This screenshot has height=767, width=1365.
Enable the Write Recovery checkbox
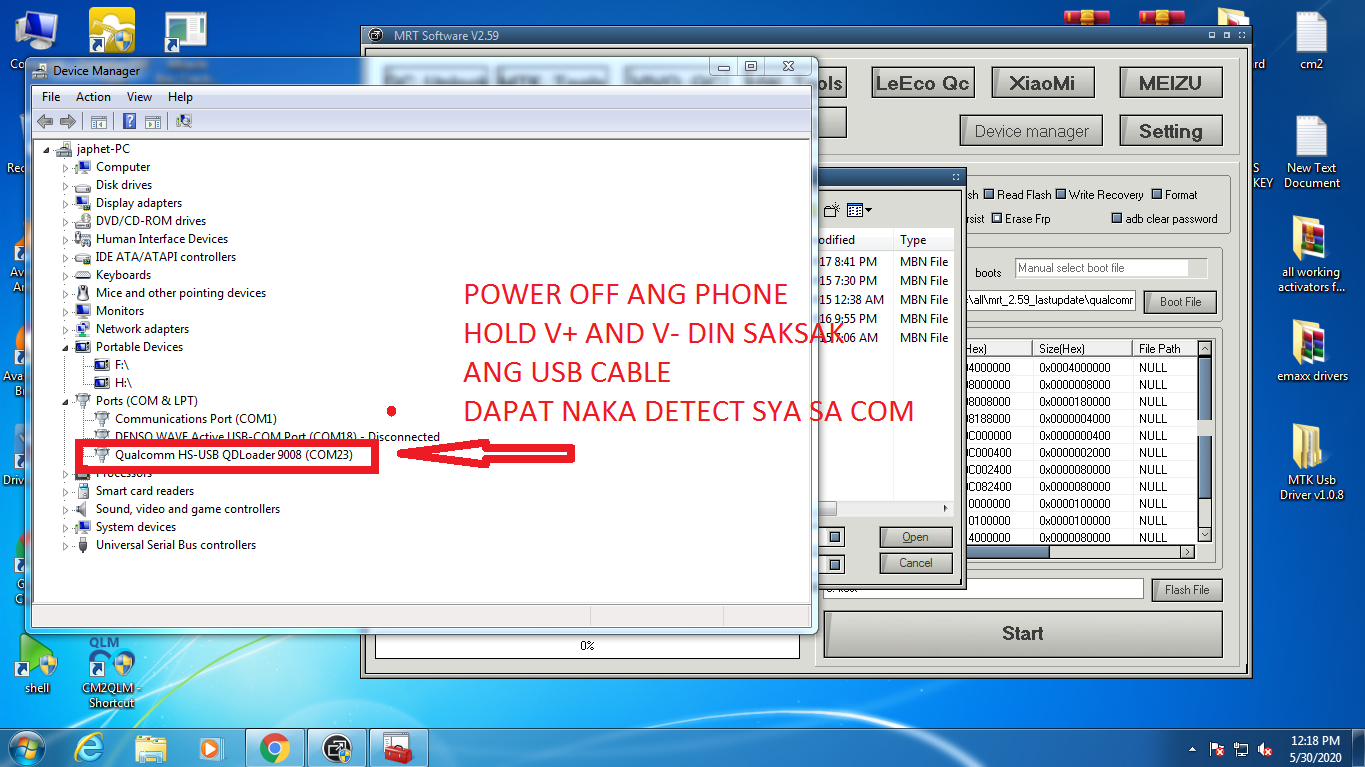tap(1061, 195)
